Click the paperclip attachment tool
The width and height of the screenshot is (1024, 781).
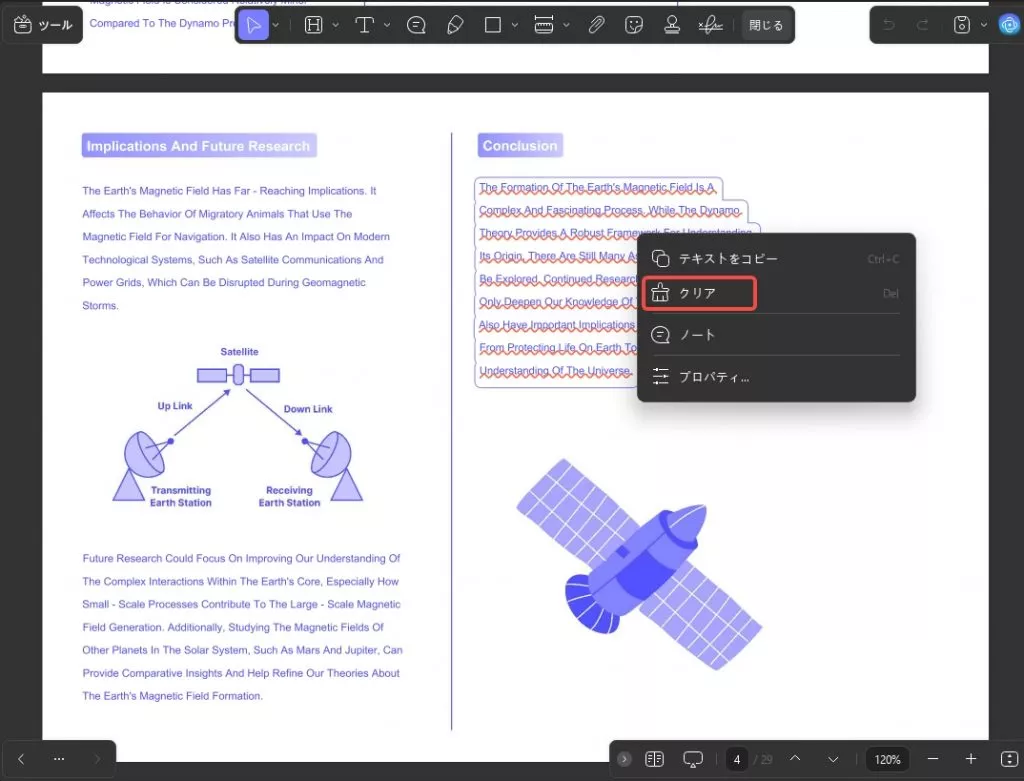(596, 25)
